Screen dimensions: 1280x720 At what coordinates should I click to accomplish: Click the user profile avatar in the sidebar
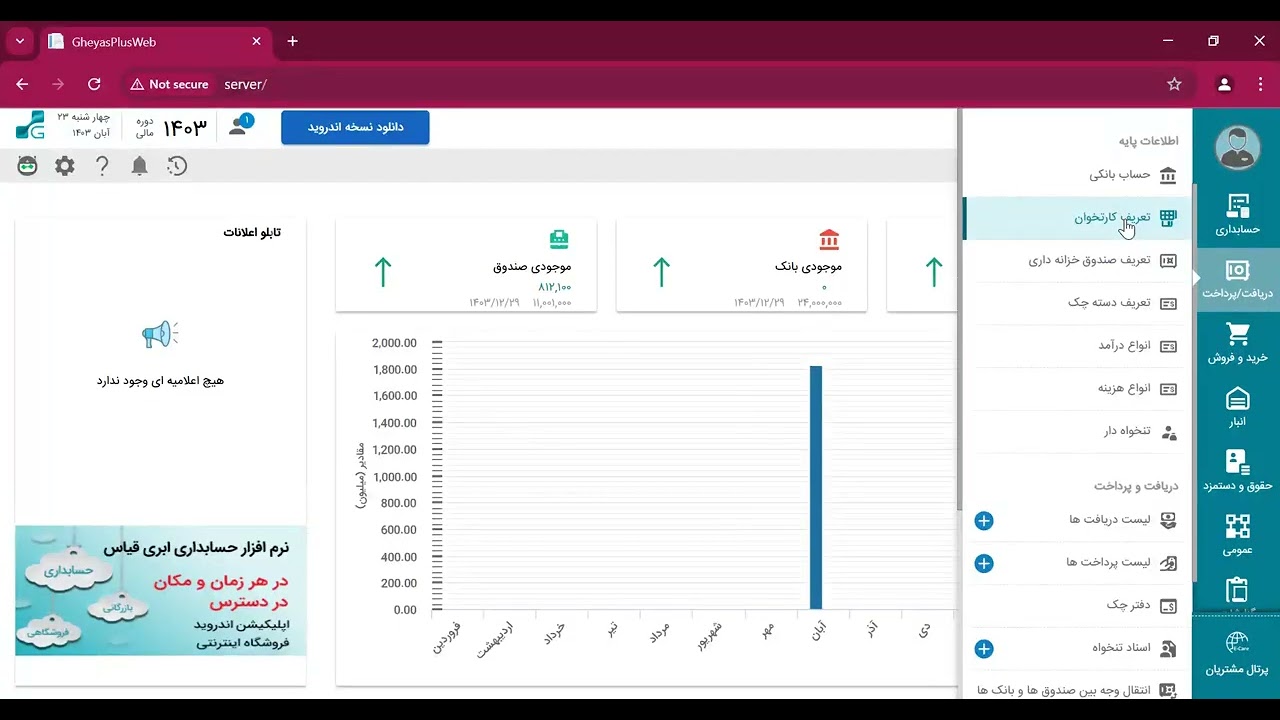(x=1237, y=148)
